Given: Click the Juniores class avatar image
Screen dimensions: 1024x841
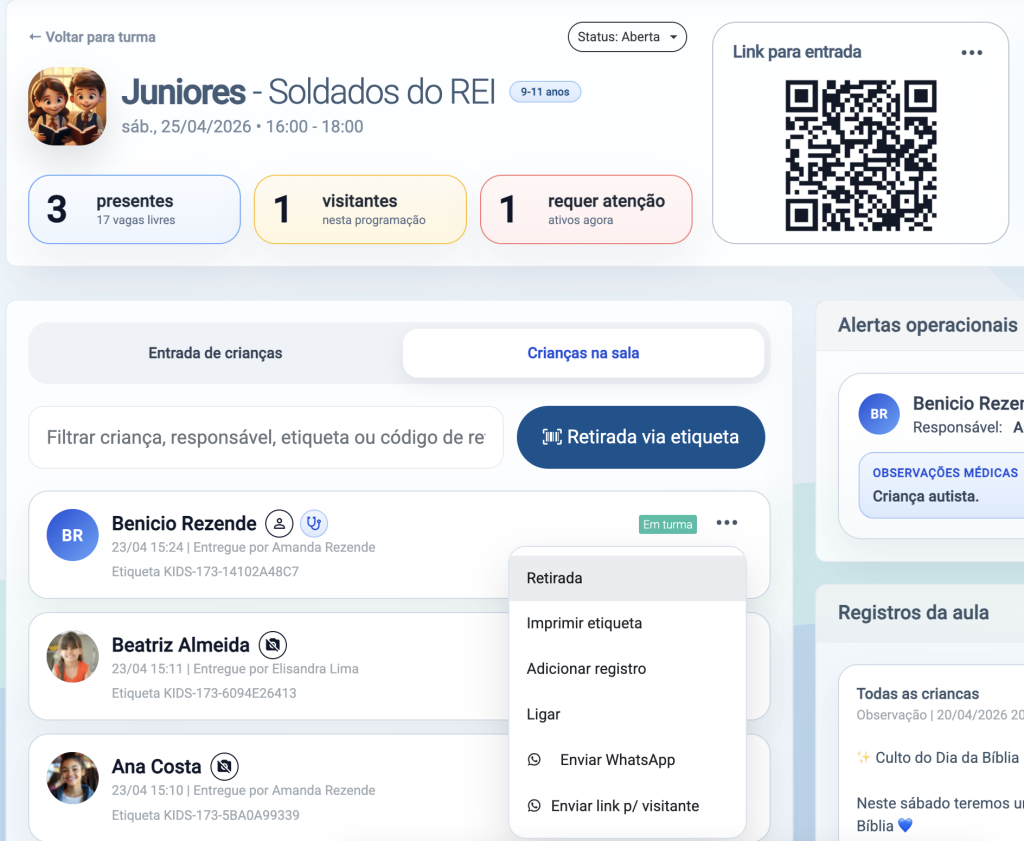Looking at the screenshot, I should (x=67, y=106).
